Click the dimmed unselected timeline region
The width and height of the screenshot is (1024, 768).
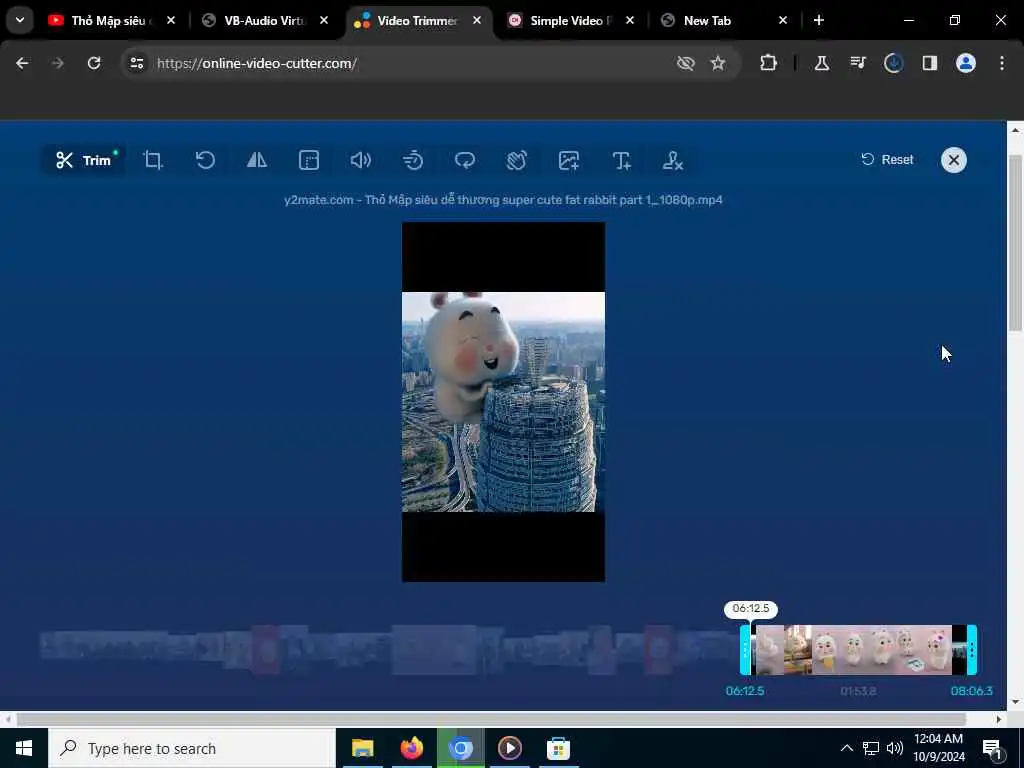click(x=389, y=650)
